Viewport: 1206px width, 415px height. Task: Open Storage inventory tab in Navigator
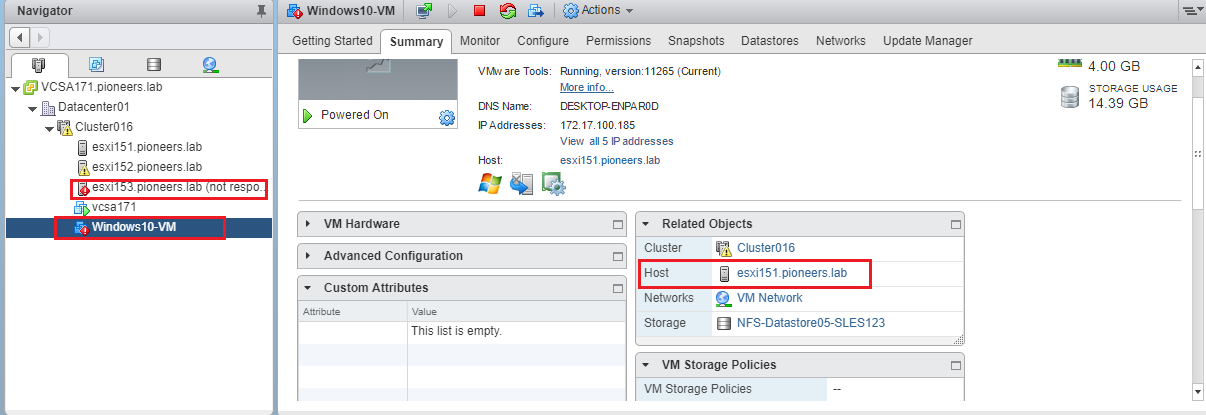[153, 65]
